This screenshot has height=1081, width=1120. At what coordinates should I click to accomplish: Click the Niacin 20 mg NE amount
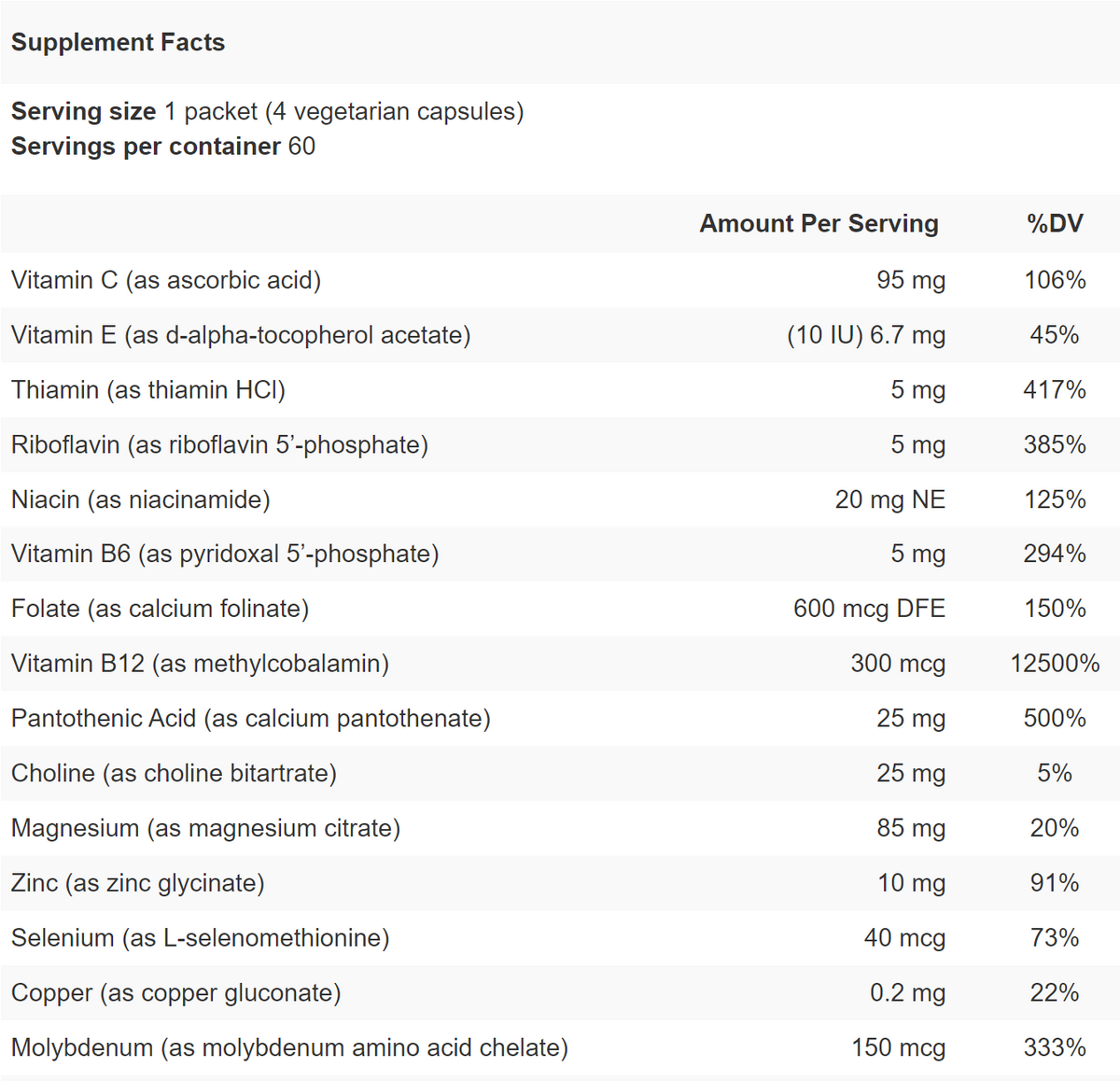coord(889,500)
